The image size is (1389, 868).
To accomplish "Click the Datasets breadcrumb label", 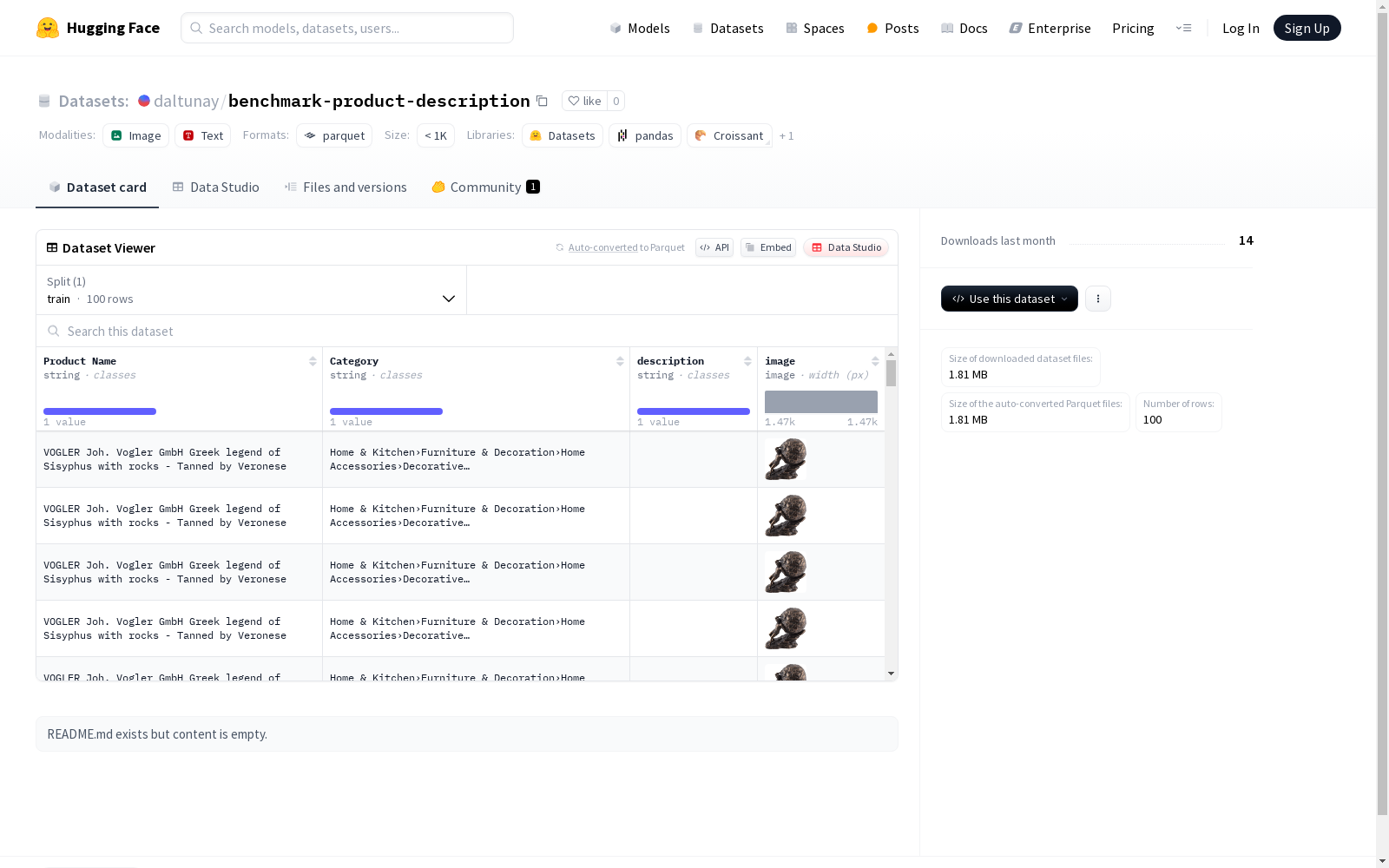I will (x=93, y=101).
